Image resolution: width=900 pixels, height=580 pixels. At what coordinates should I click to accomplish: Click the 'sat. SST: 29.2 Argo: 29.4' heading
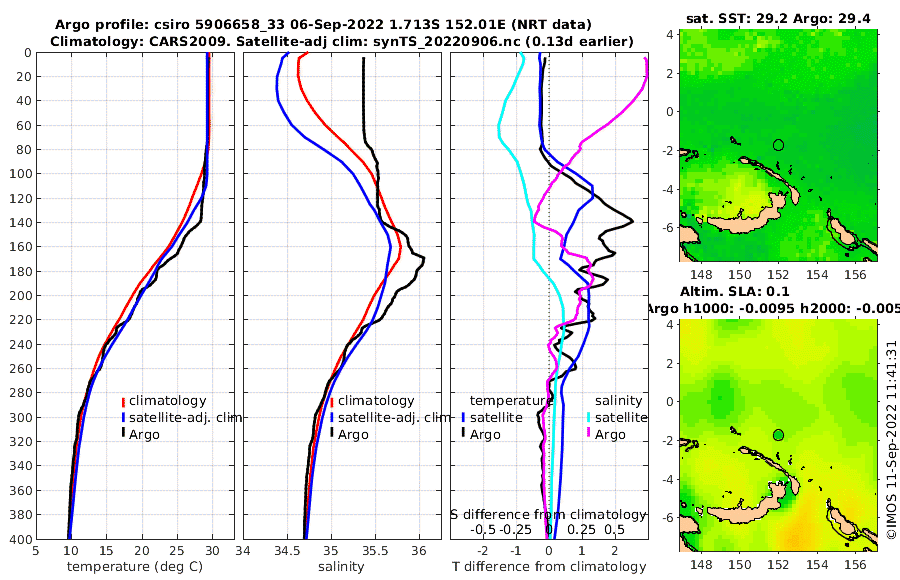[x=778, y=18]
